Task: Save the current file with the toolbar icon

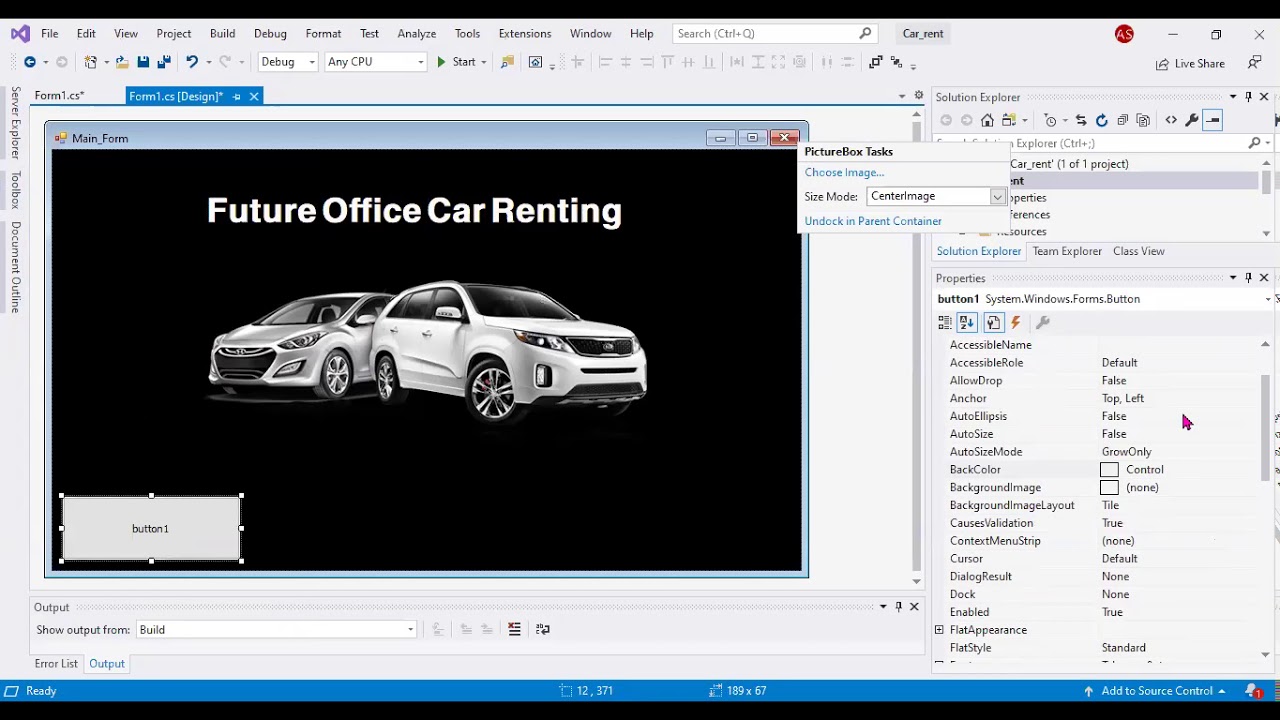Action: (143, 62)
